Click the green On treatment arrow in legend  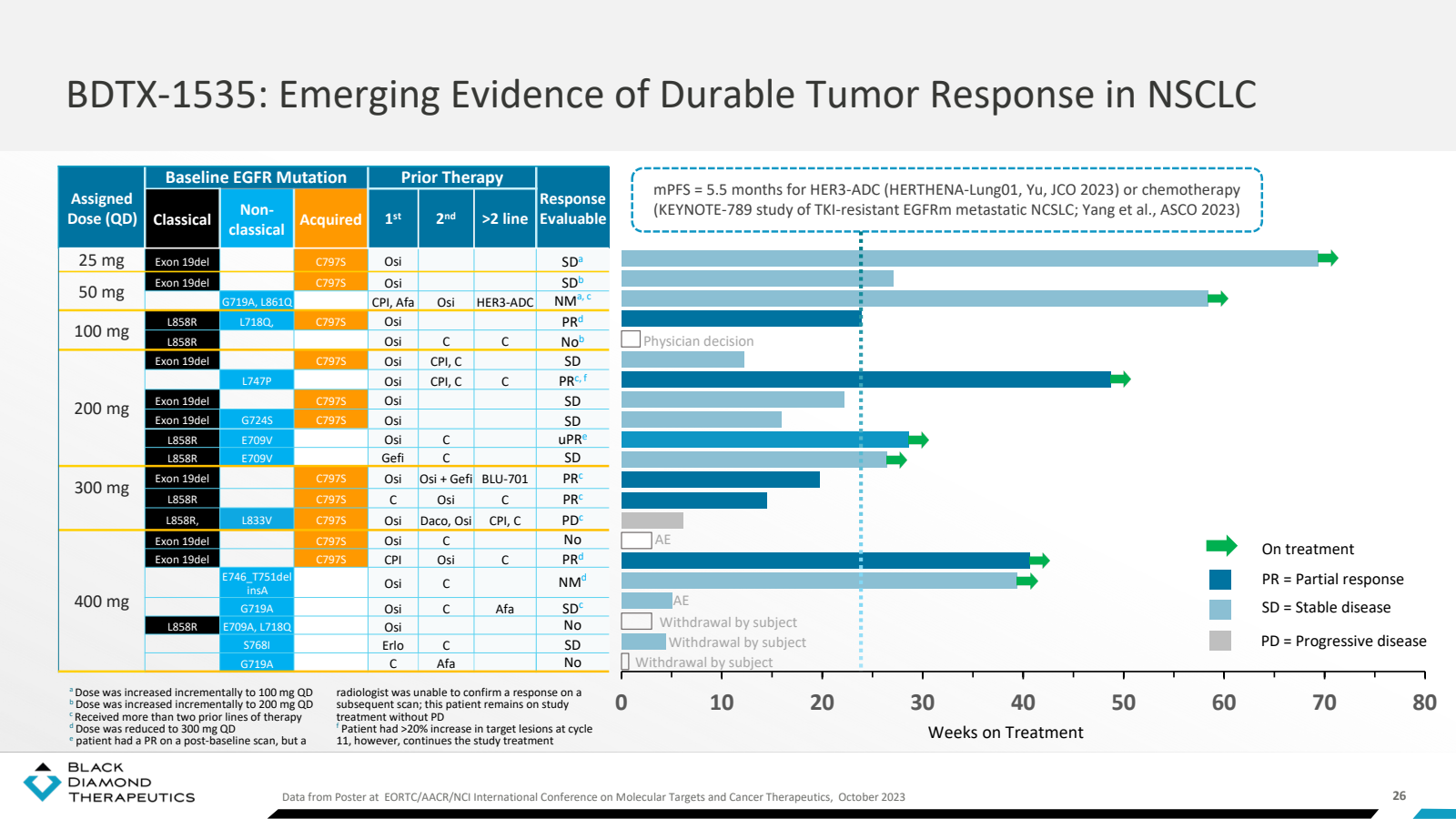[1221, 546]
